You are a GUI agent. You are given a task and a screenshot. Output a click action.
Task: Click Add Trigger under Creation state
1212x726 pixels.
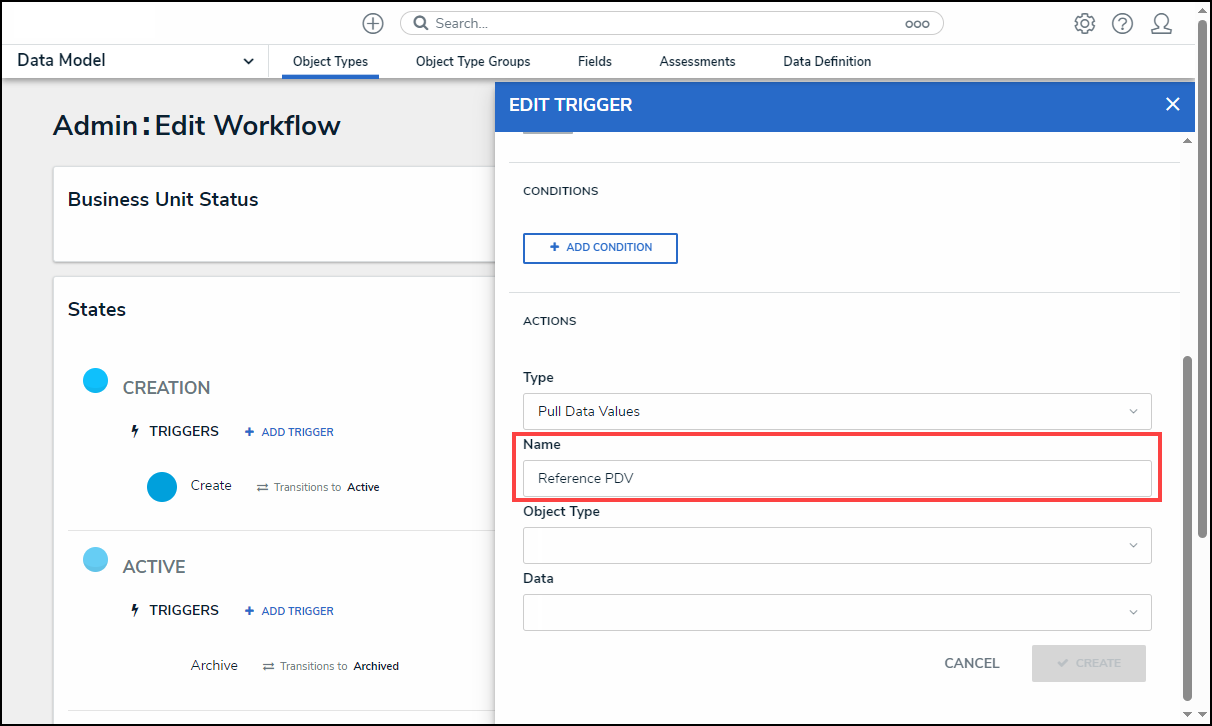tap(289, 432)
